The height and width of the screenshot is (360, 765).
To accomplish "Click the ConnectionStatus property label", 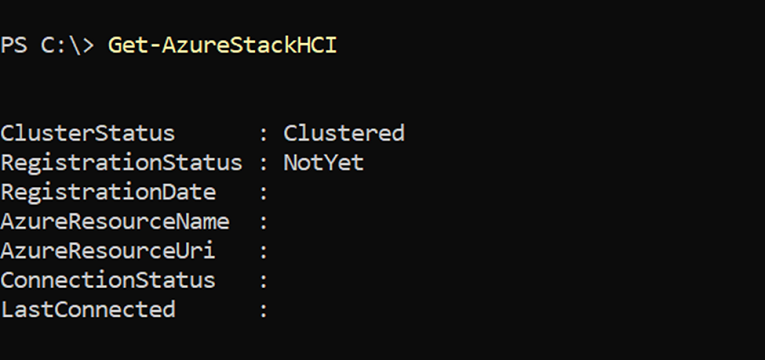I will (108, 280).
